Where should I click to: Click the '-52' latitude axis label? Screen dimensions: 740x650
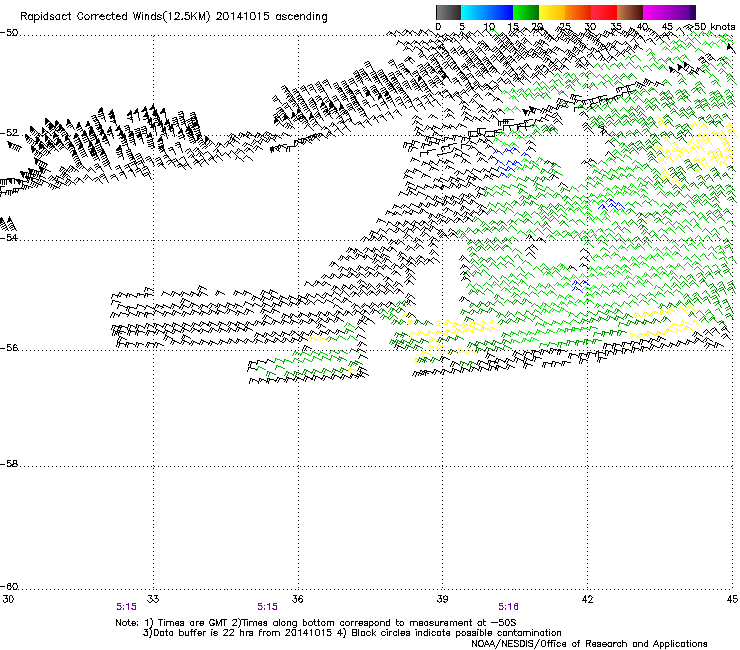coord(9,133)
